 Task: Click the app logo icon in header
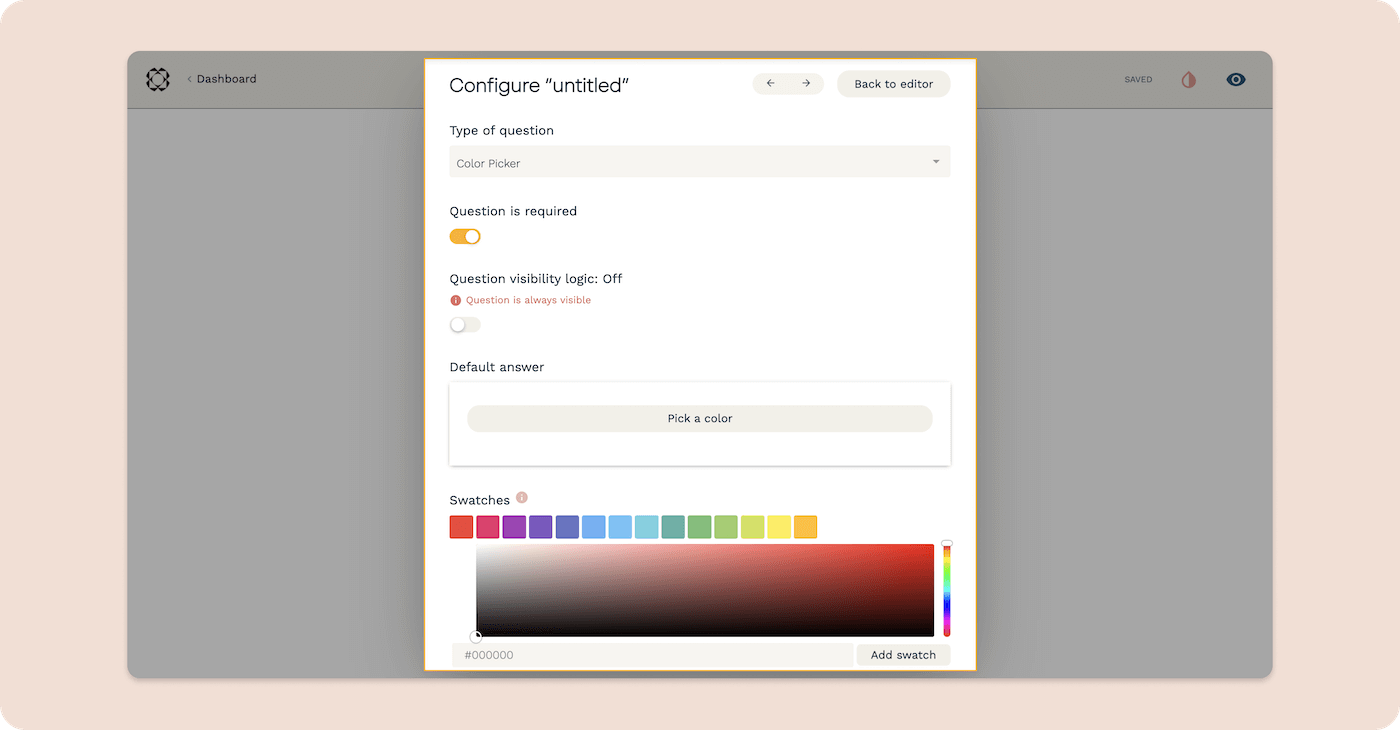(x=158, y=80)
